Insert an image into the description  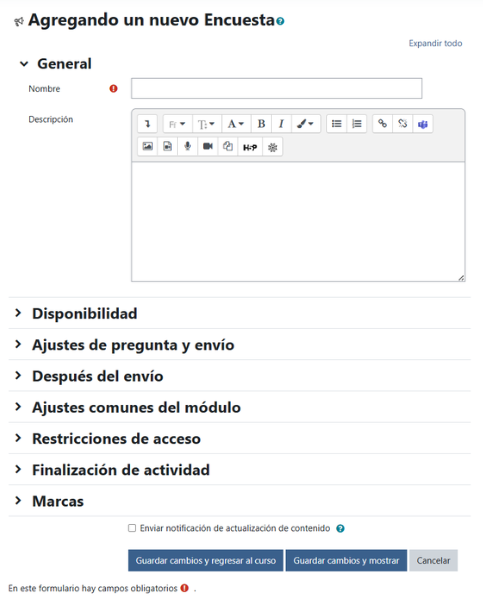click(147, 147)
